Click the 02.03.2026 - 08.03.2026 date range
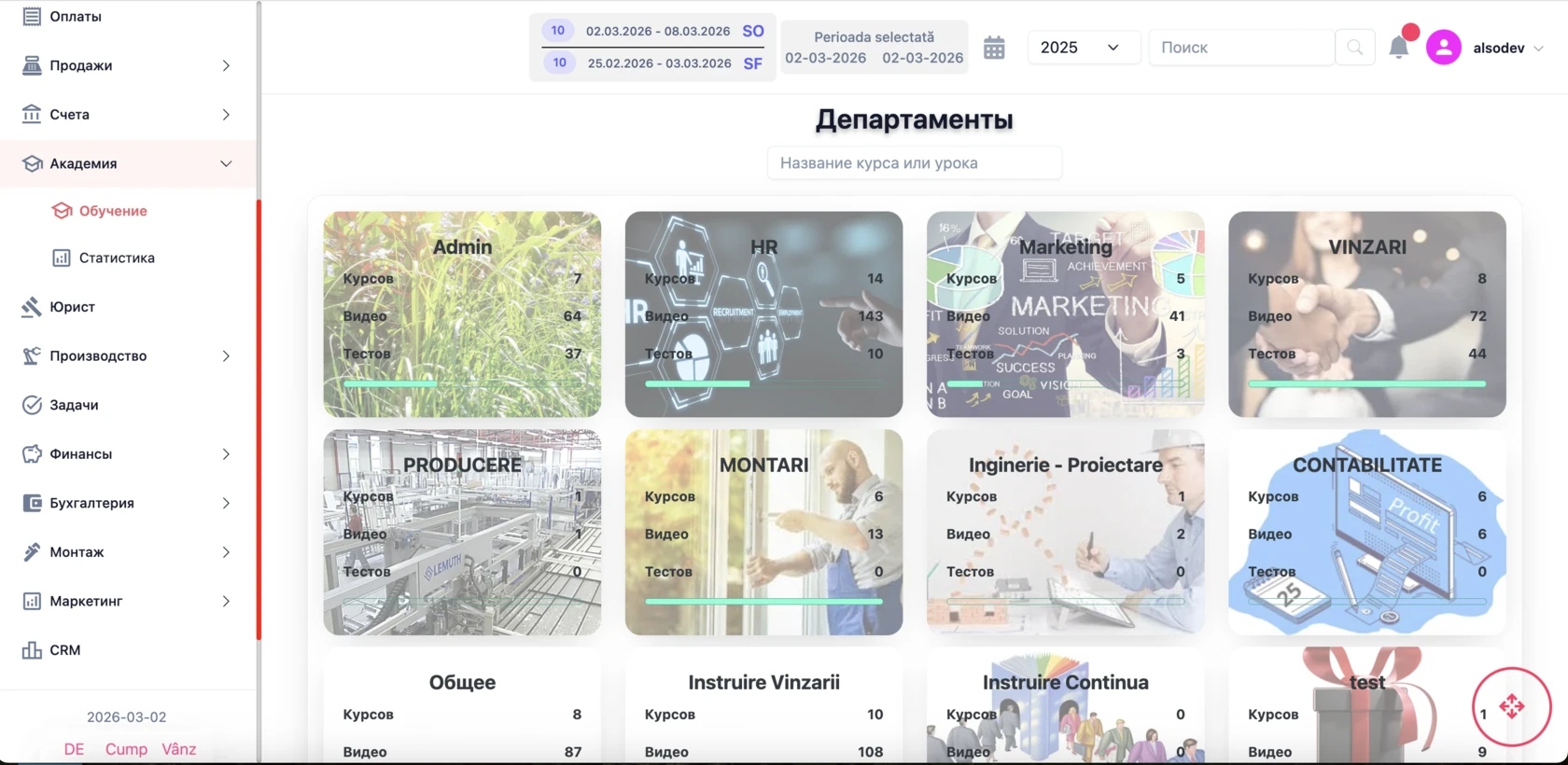This screenshot has height=765, width=1568. point(658,31)
